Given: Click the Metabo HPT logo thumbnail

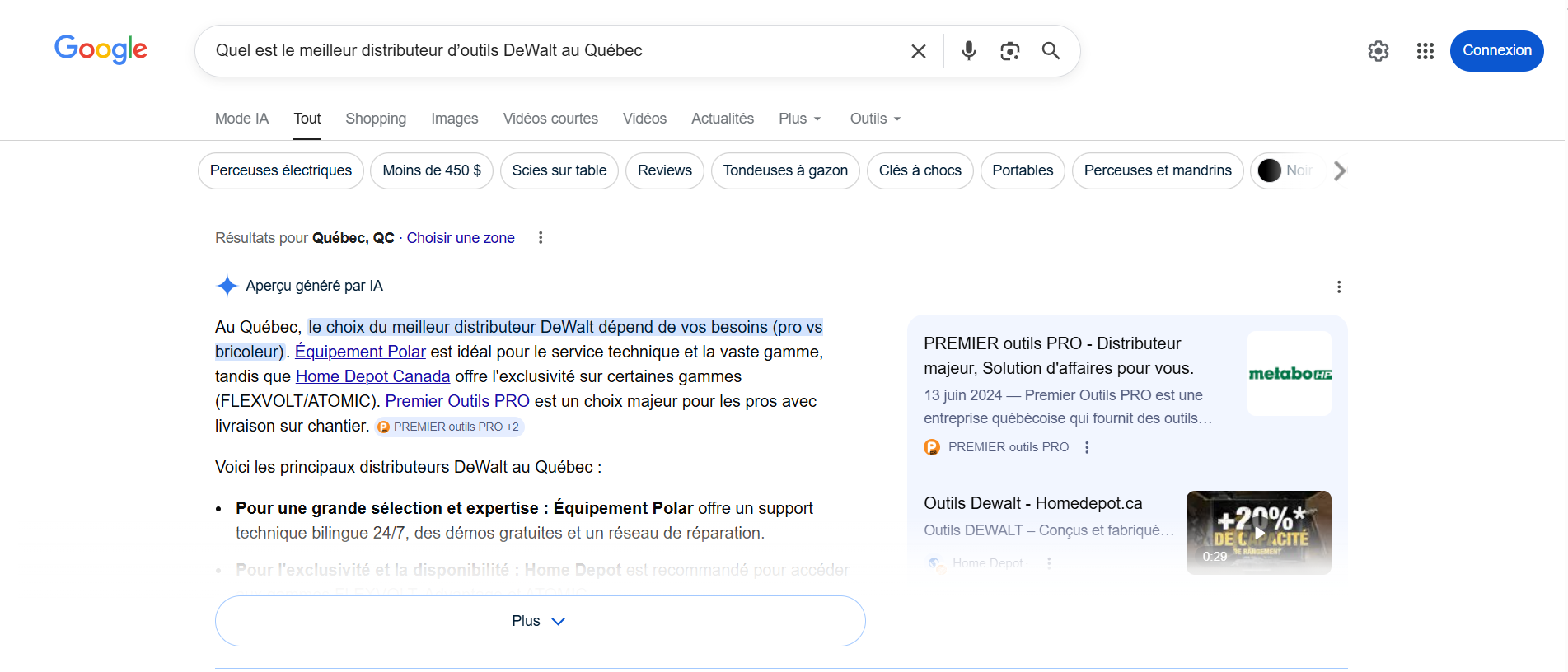Looking at the screenshot, I should (x=1290, y=373).
